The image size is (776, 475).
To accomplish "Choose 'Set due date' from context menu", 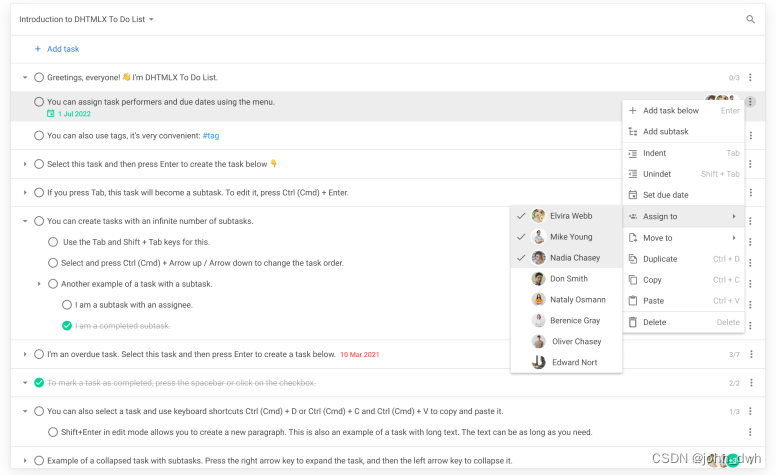I will click(x=683, y=195).
